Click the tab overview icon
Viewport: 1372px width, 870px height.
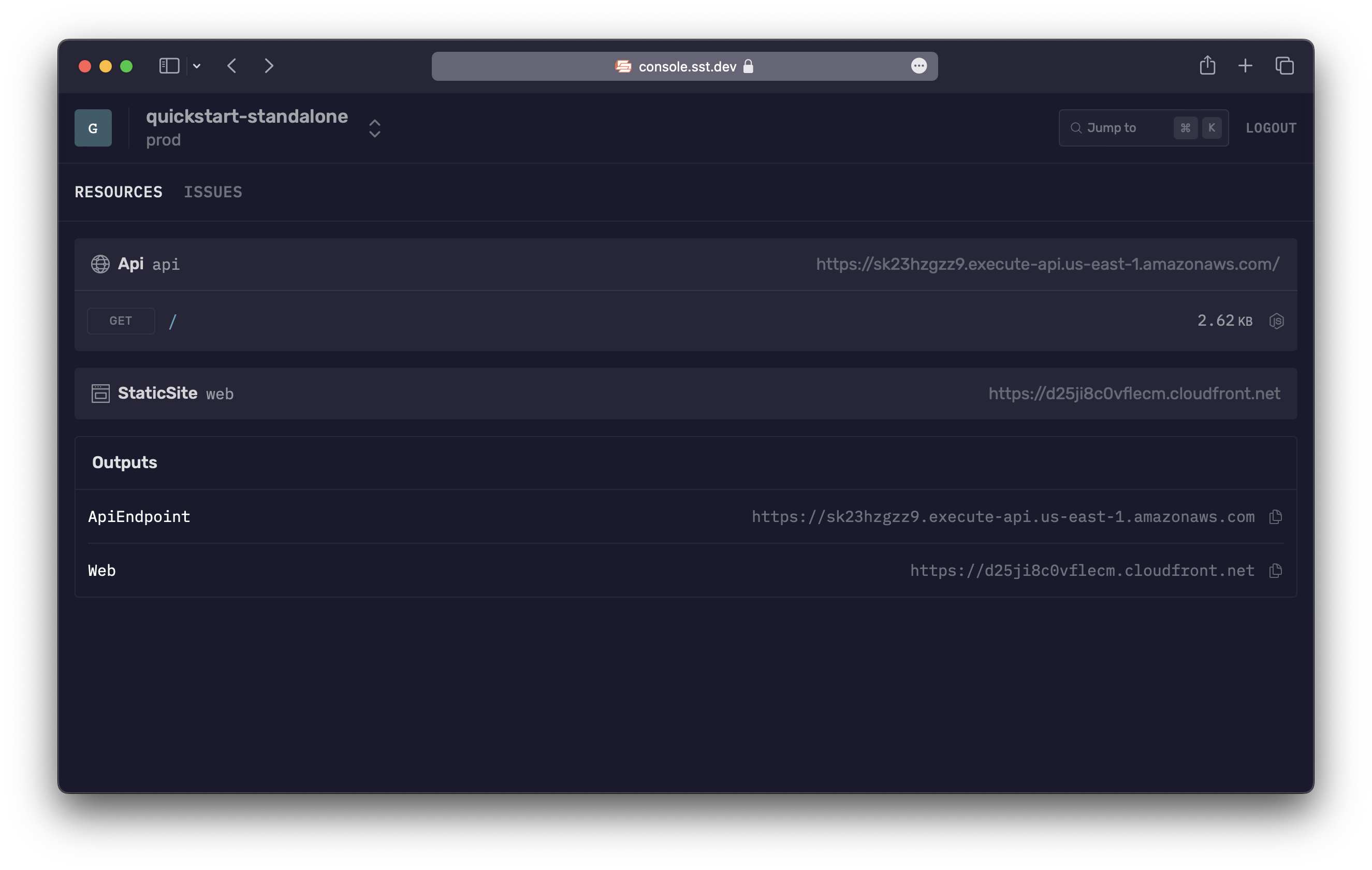point(1285,66)
